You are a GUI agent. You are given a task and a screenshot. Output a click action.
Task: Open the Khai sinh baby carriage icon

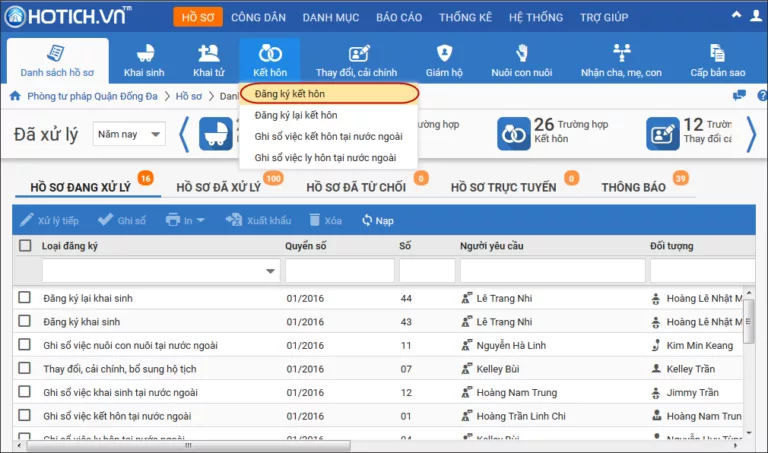pos(144,53)
